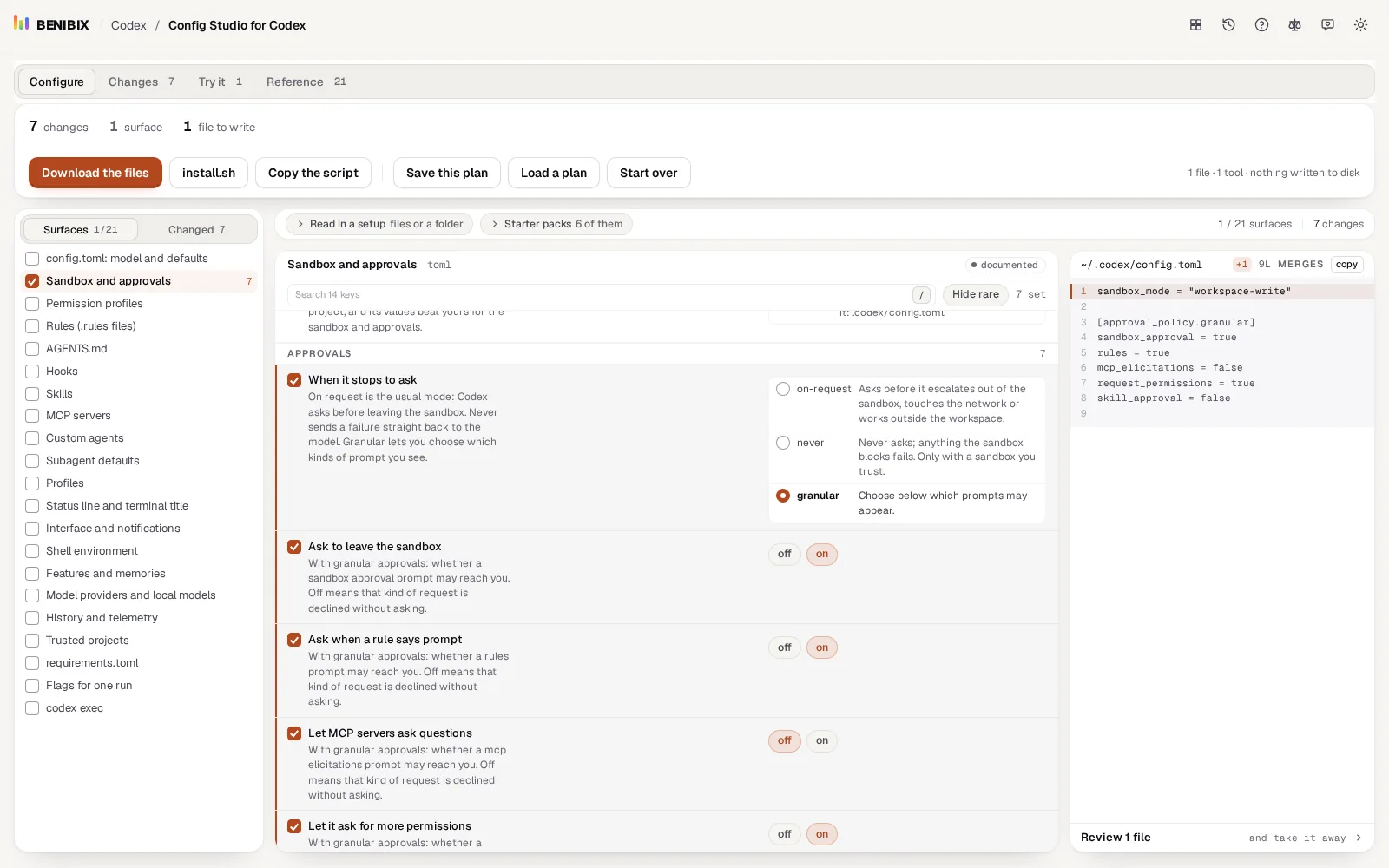Image resolution: width=1389 pixels, height=868 pixels.
Task: Open the Reference tab
Action: tap(306, 82)
